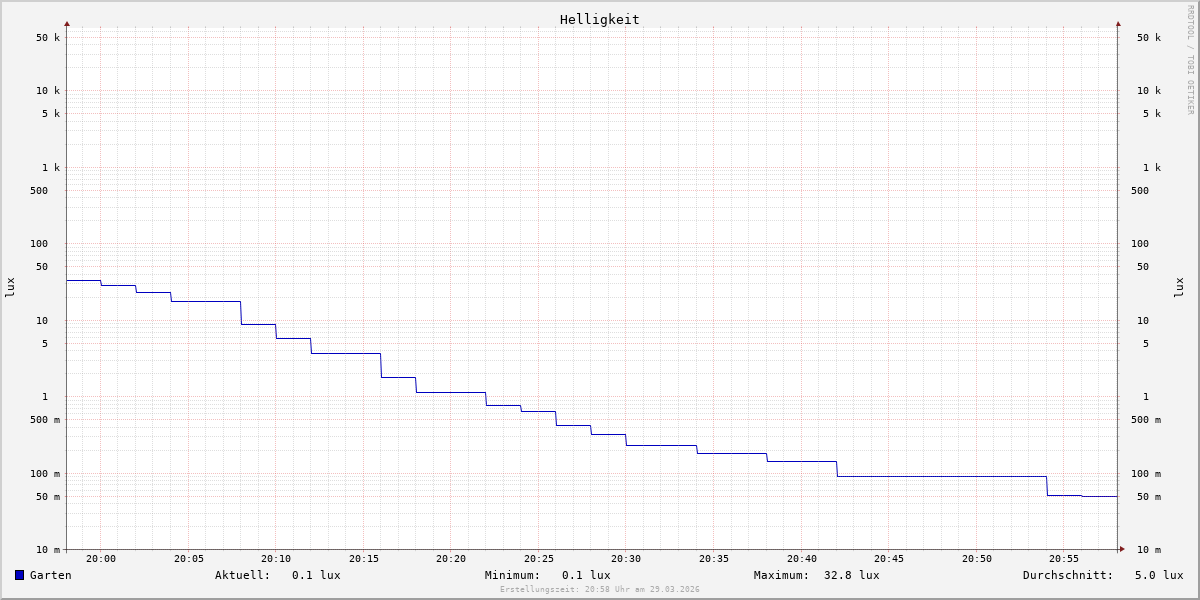Click the '20:40' time axis label
1200x600 pixels.
802,559
